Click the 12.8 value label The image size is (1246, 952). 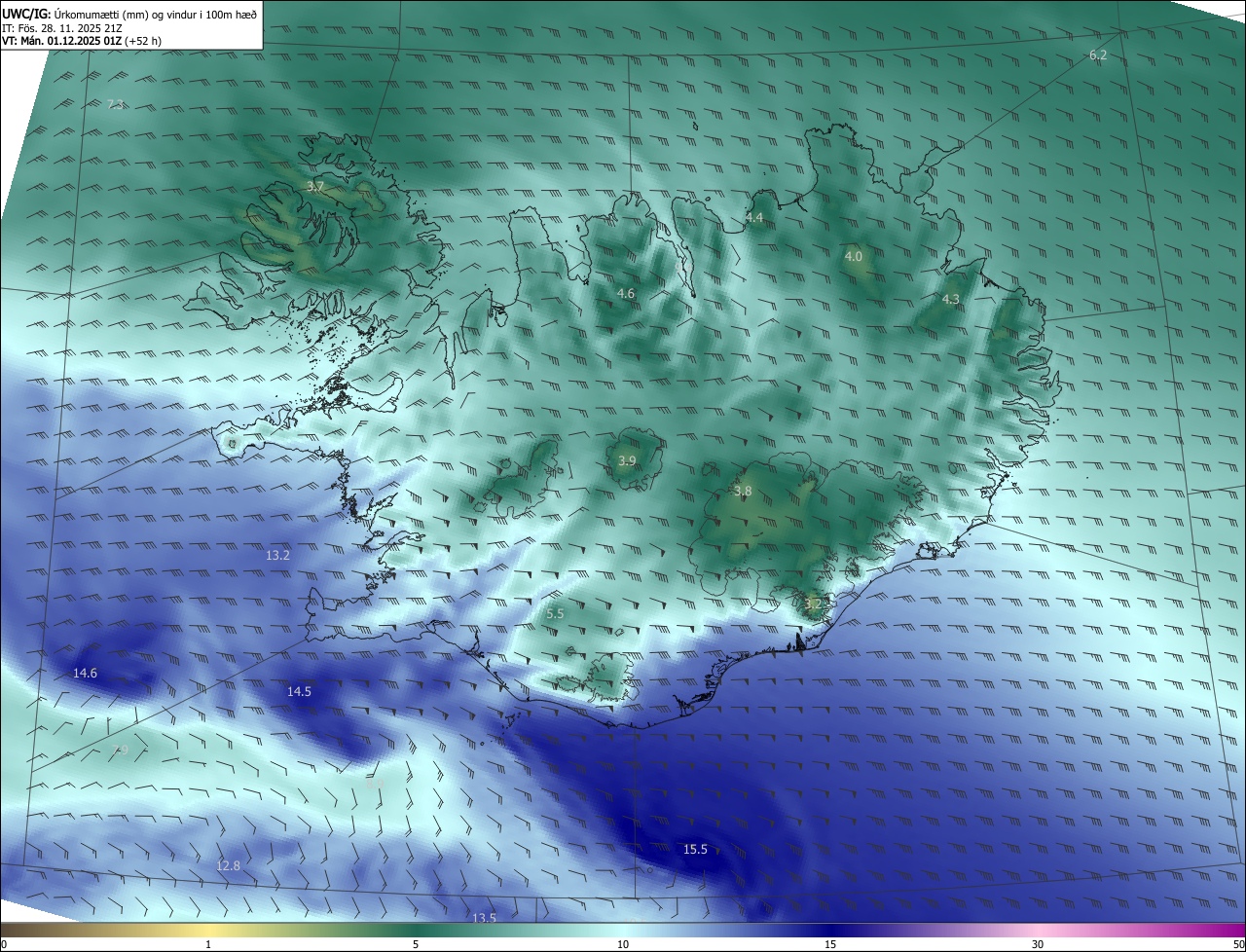228,865
